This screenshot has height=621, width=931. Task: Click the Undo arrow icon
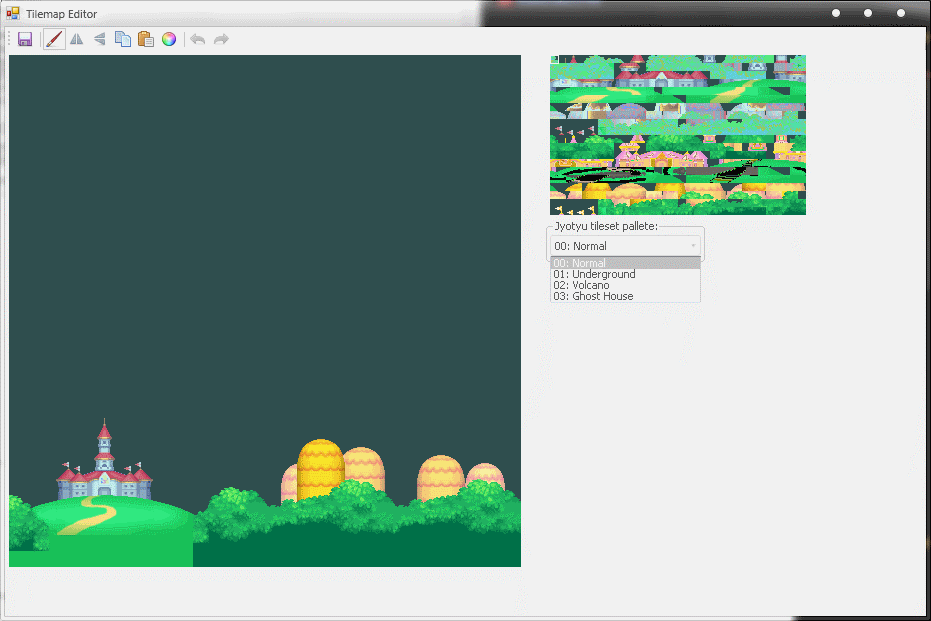tap(198, 39)
